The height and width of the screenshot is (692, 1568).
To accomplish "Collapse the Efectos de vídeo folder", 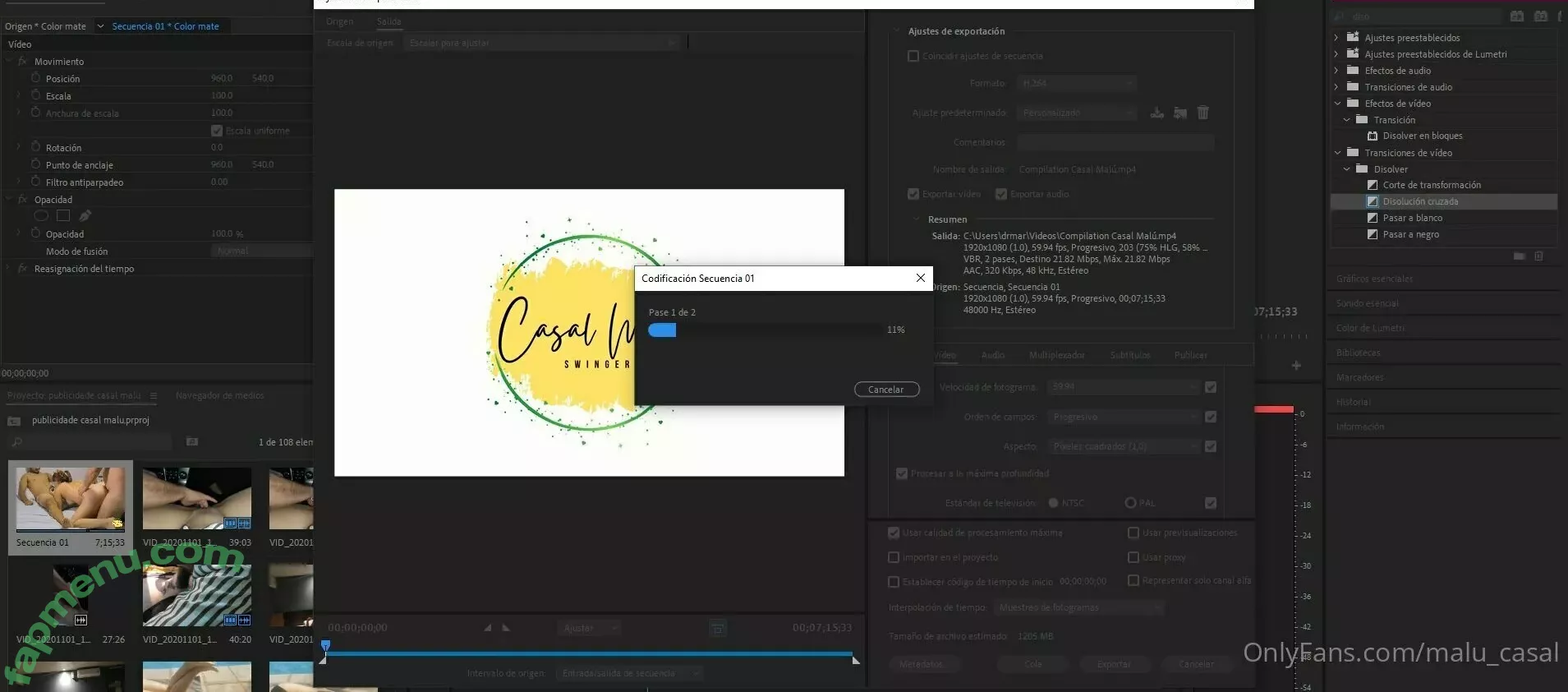I will 1337,104.
